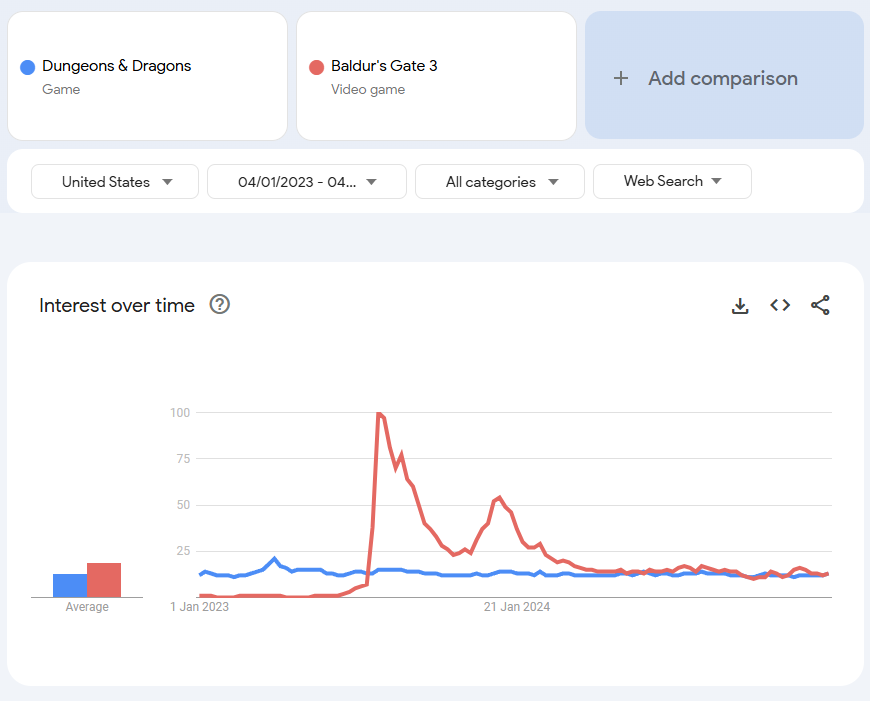Screen dimensions: 870x701
Task: Click the Video game subtitle text
Action: (368, 90)
